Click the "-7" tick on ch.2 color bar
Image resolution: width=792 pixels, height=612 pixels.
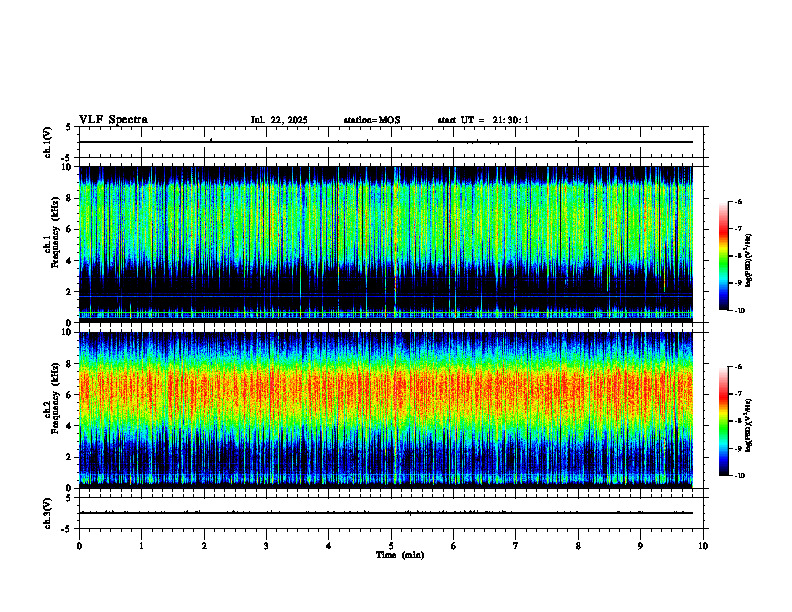tap(738, 394)
